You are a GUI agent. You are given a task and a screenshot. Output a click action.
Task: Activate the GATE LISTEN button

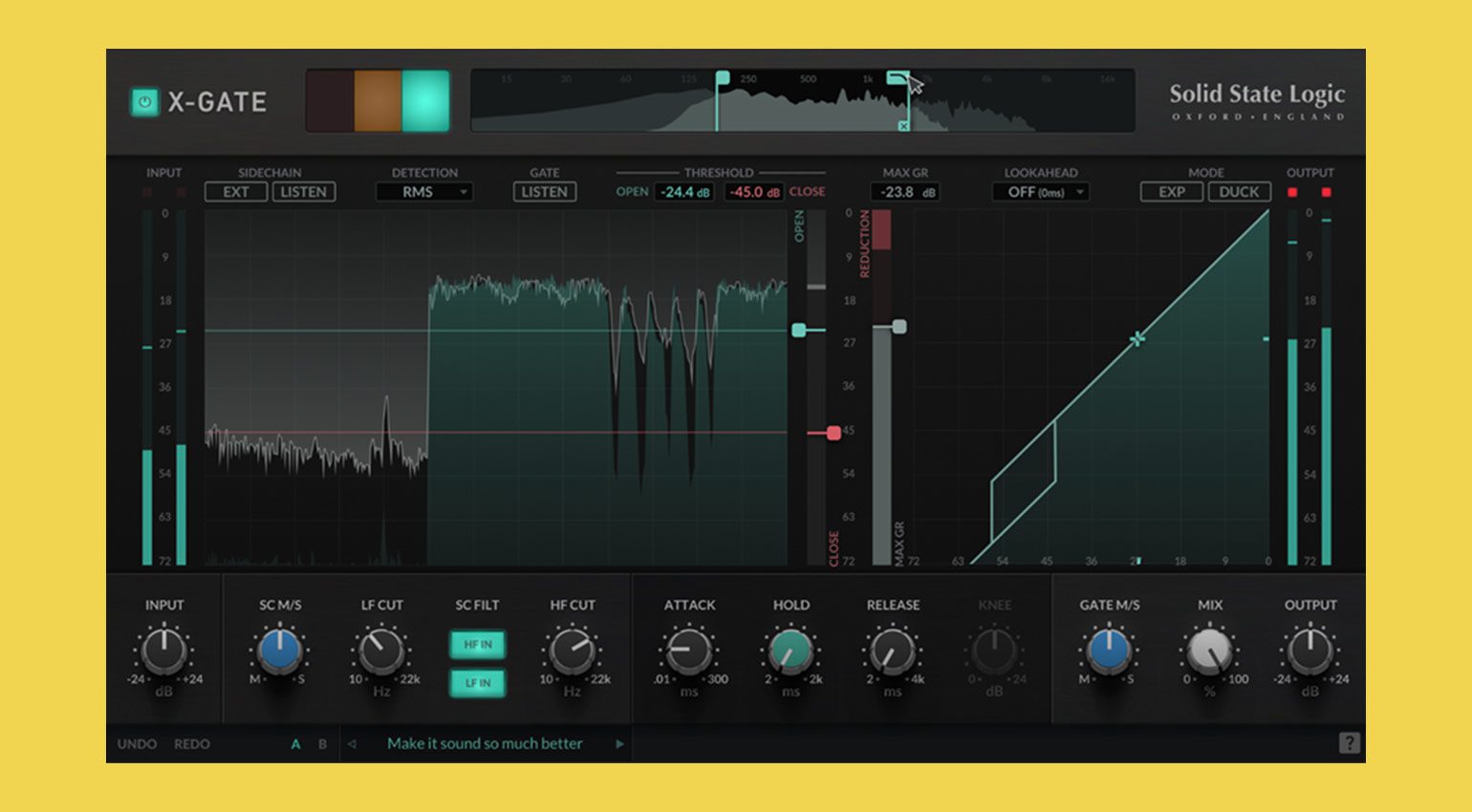[x=545, y=192]
